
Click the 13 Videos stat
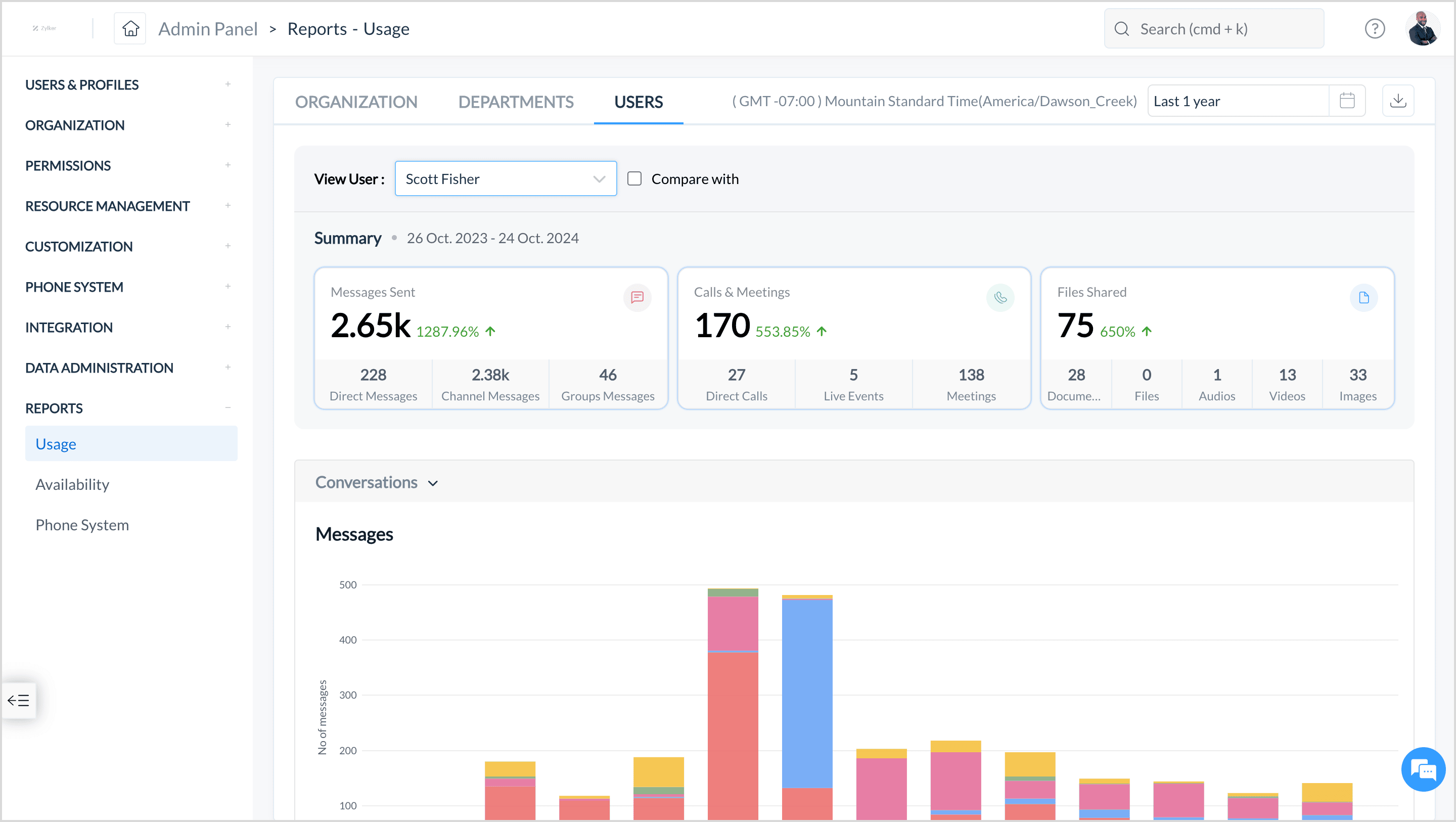click(x=1287, y=384)
